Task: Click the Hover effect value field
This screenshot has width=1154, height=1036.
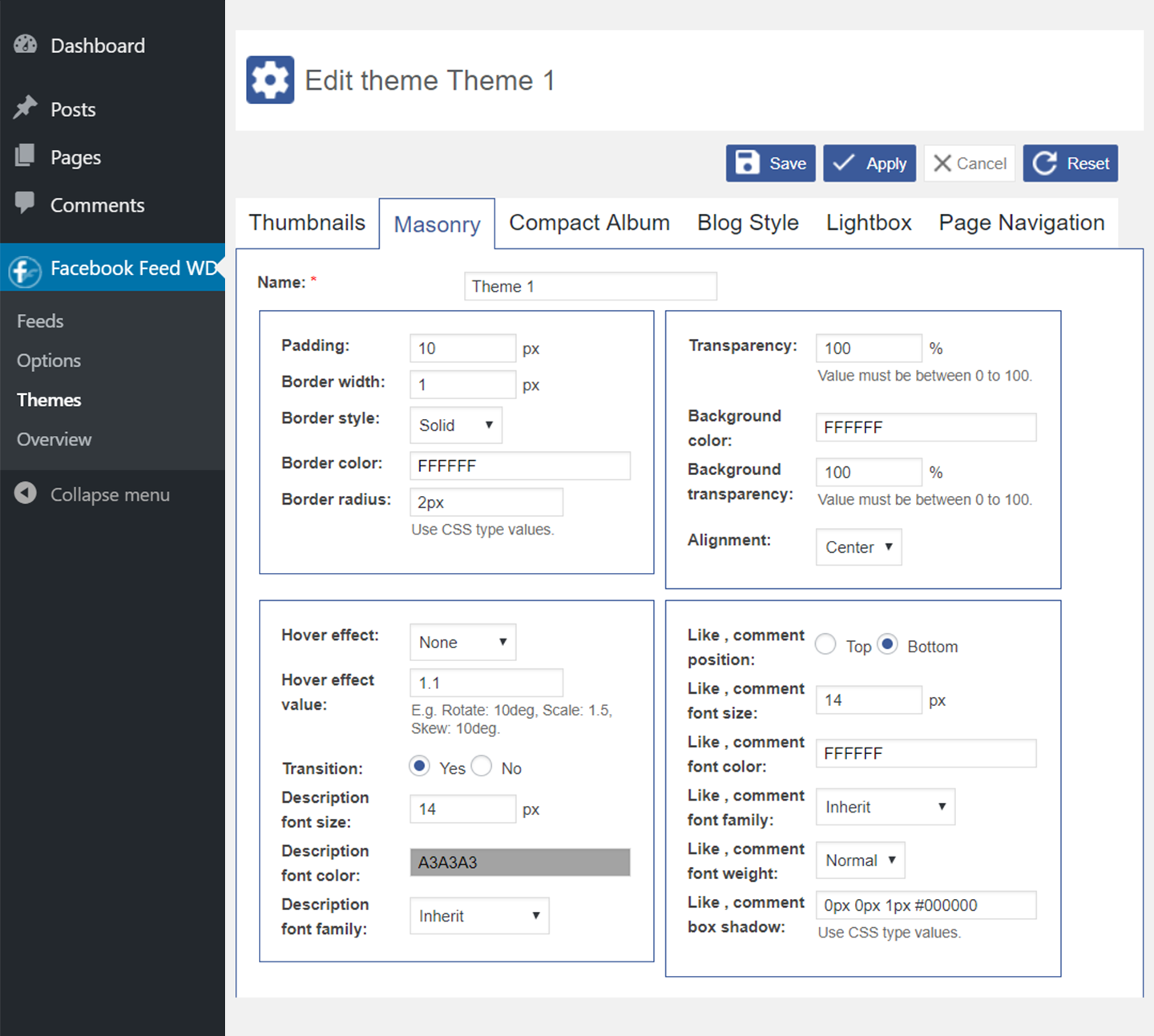Action: pos(486,683)
